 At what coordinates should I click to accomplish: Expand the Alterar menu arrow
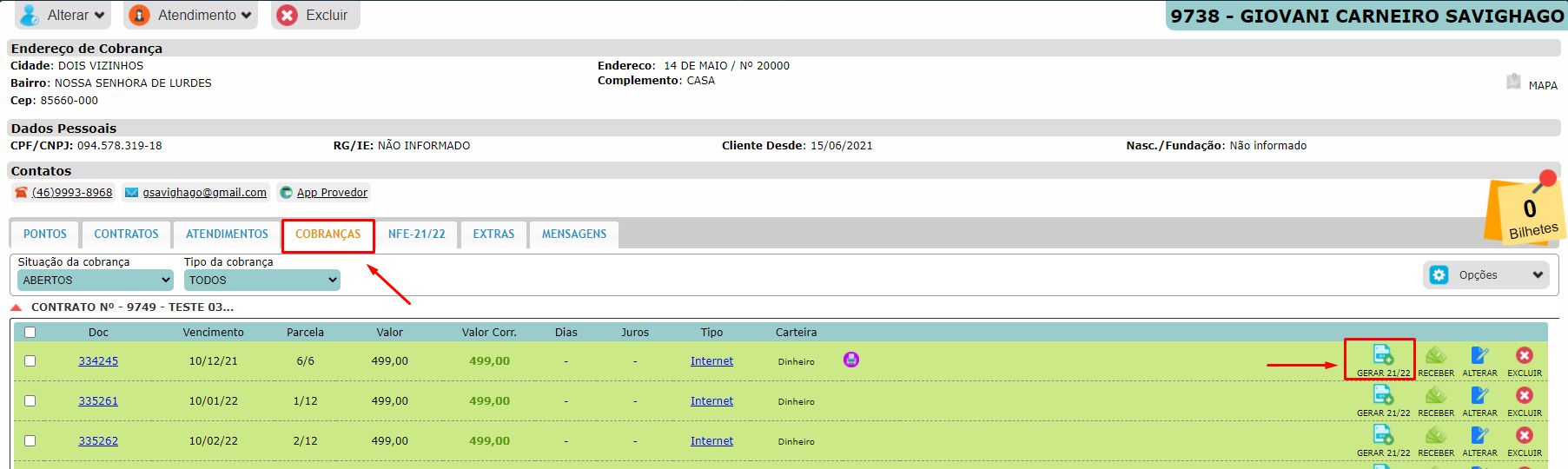[x=99, y=15]
